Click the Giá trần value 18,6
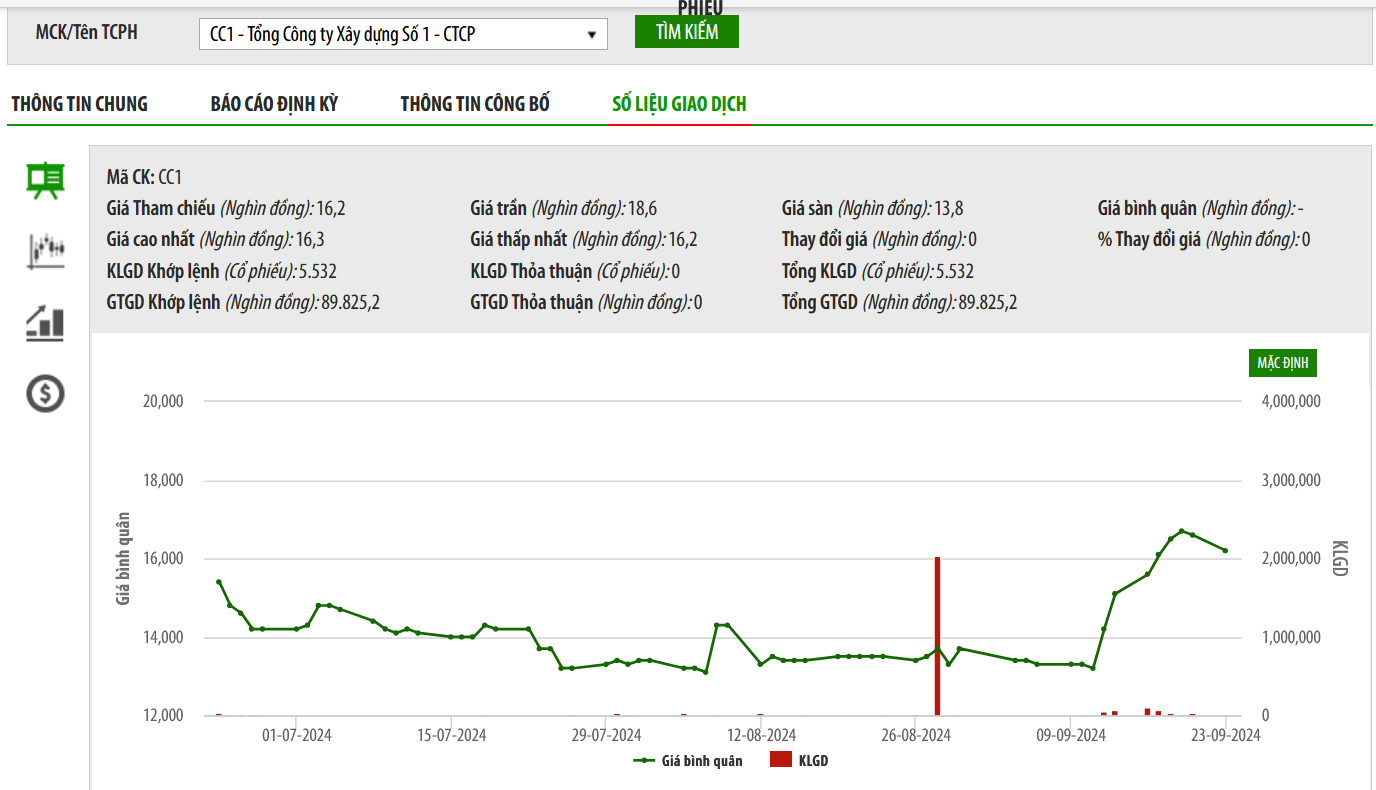Image resolution: width=1376 pixels, height=790 pixels. click(642, 208)
